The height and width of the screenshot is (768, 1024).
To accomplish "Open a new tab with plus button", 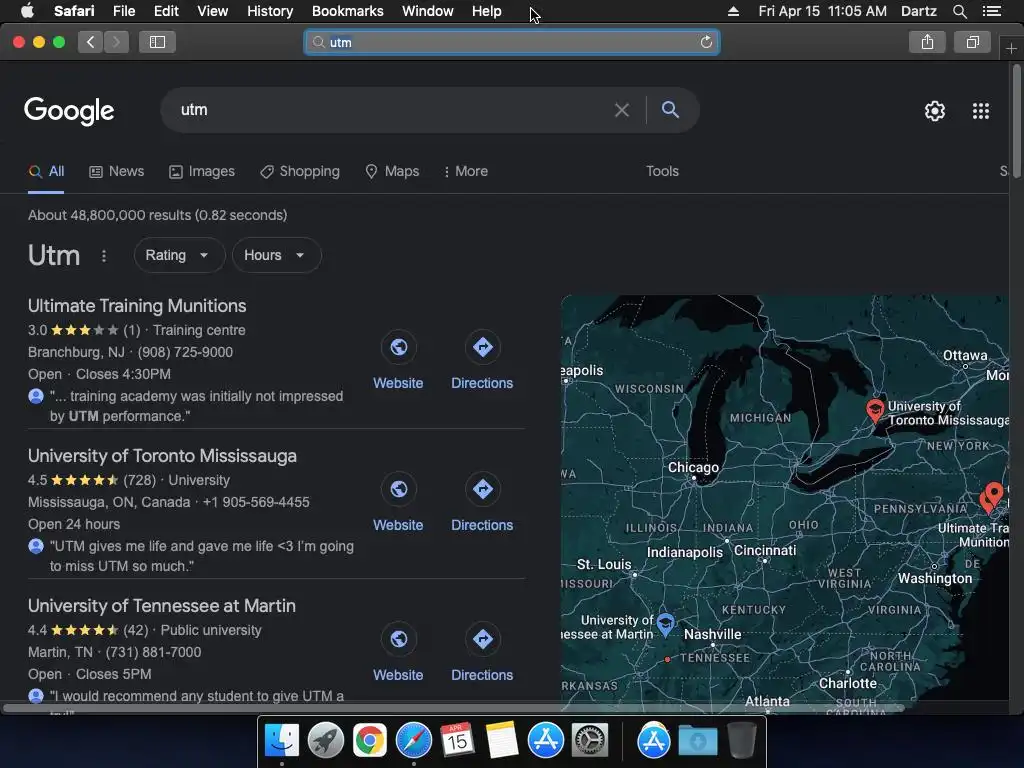I will 1011,49.
